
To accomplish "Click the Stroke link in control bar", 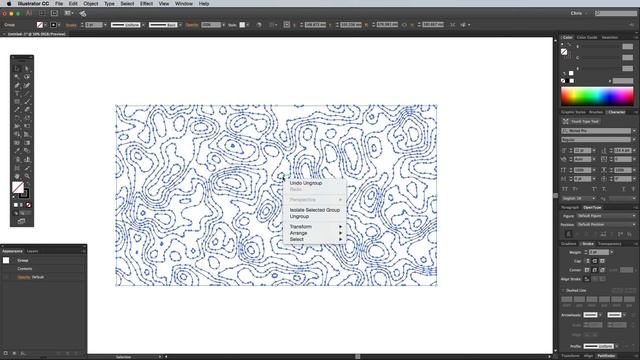I will pyautogui.click(x=71, y=25).
